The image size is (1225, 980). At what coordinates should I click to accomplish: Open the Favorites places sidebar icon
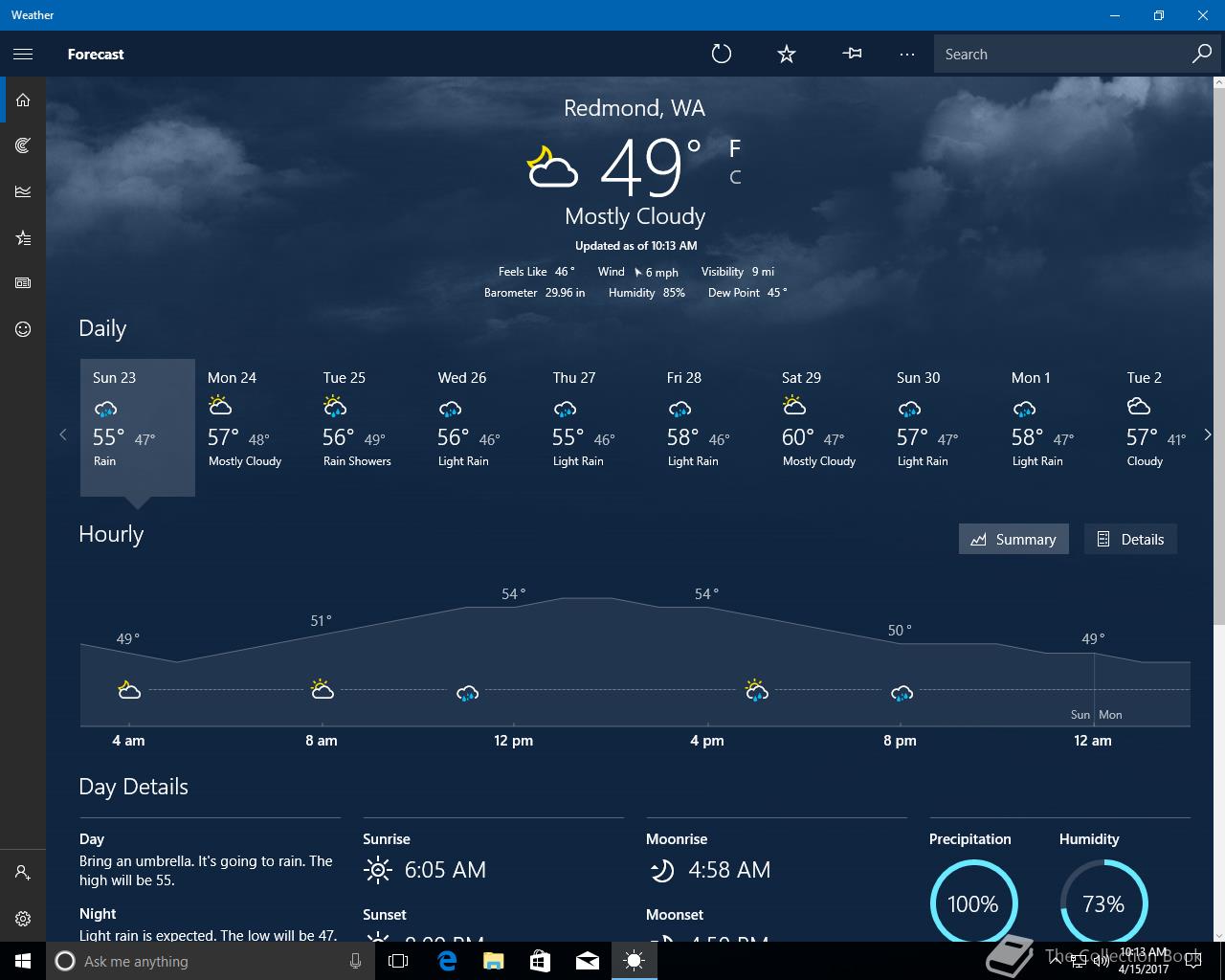[23, 237]
